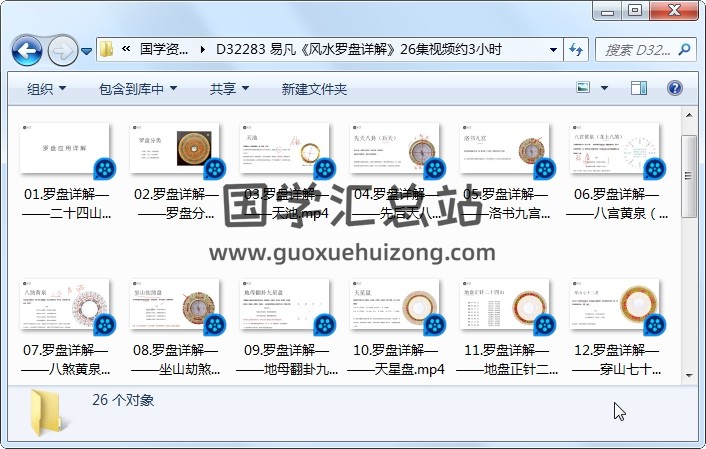Screen dimensions: 706x449
Task: Click file name 02.罗盘详解——罗盘分
Action: pos(176,203)
